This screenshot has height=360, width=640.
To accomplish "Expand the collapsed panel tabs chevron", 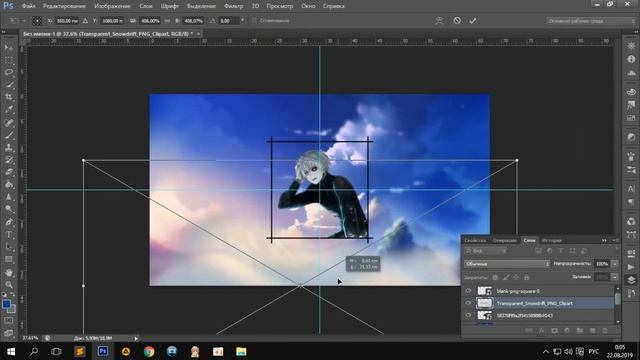I will pyautogui.click(x=604, y=240).
